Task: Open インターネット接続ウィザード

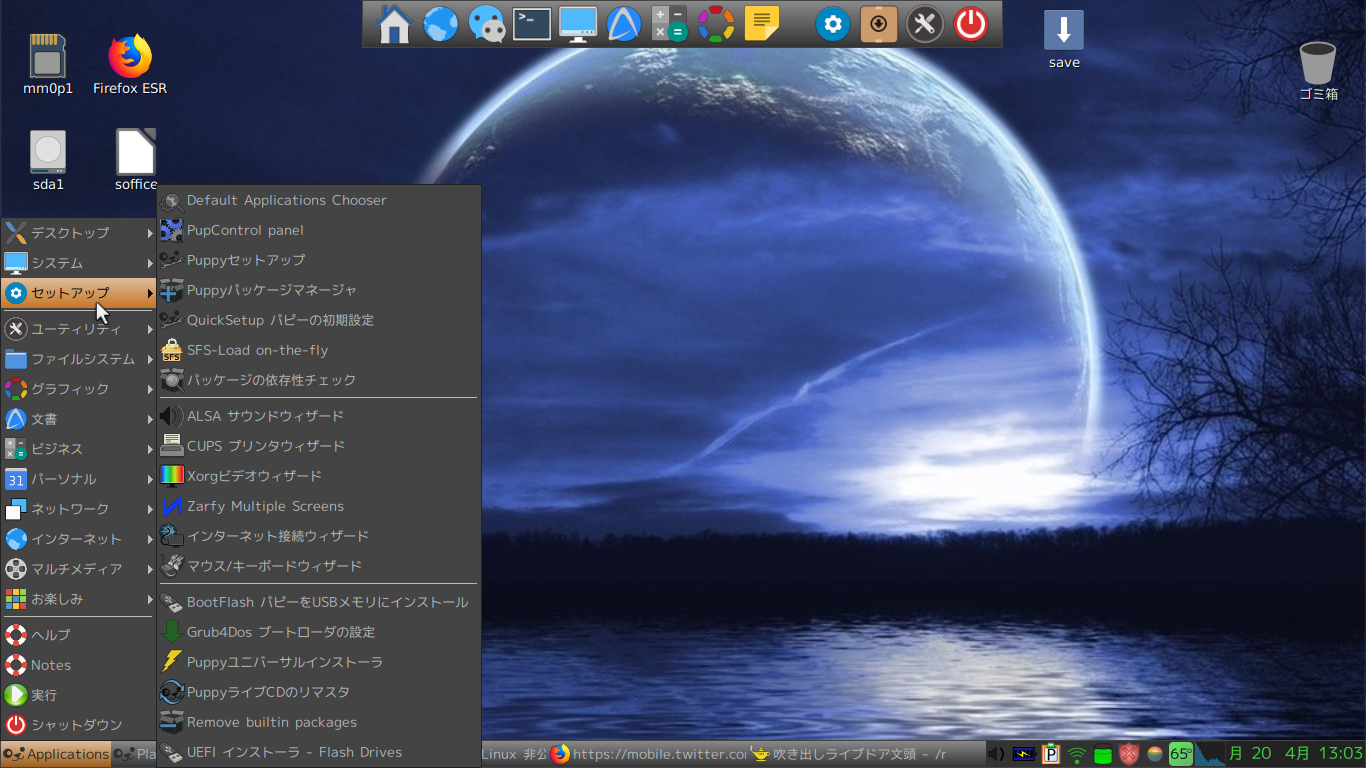Action: (x=319, y=536)
